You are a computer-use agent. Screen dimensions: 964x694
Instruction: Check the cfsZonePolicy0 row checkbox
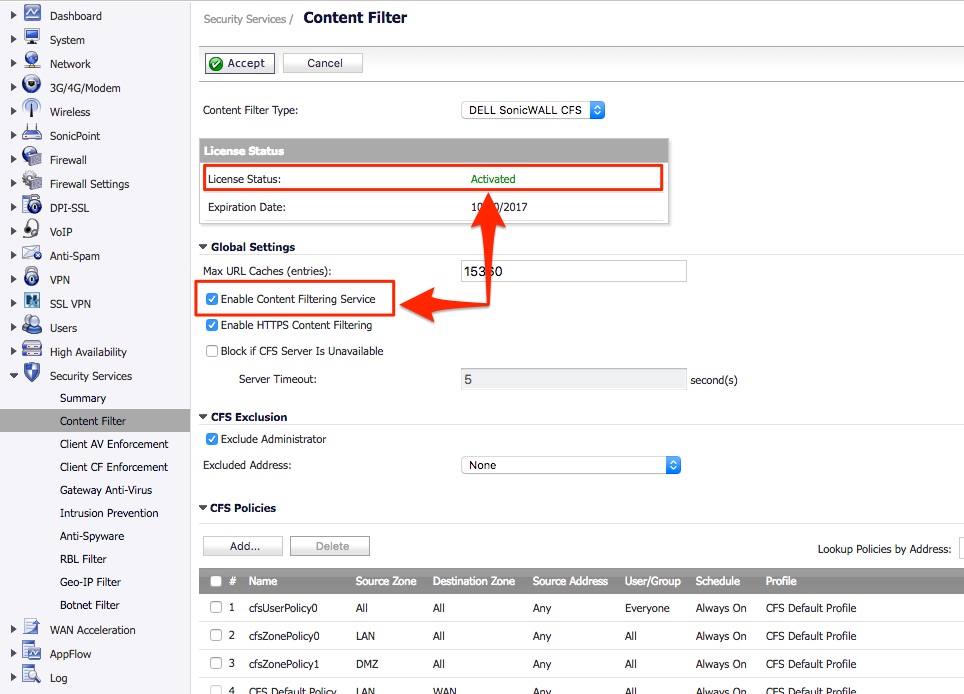pos(216,635)
